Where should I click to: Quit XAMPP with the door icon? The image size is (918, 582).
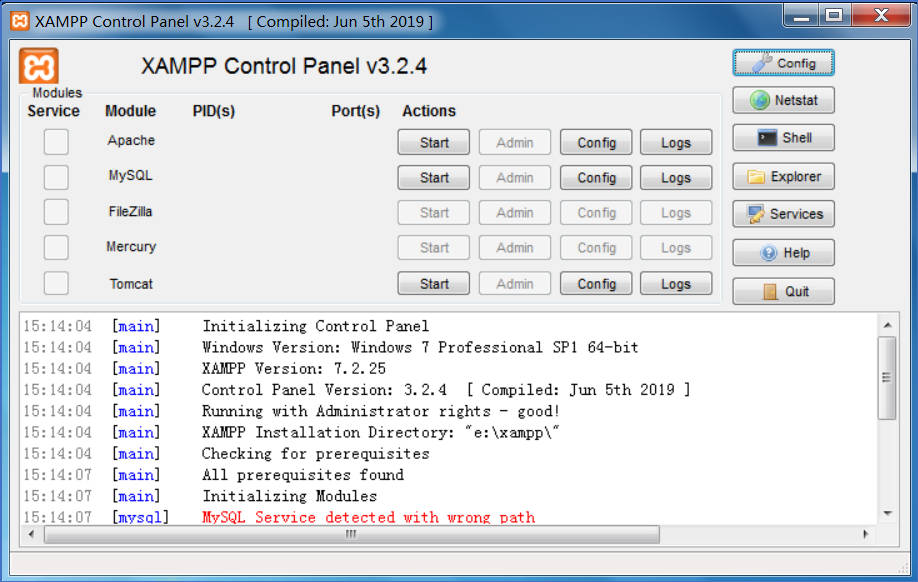[783, 291]
